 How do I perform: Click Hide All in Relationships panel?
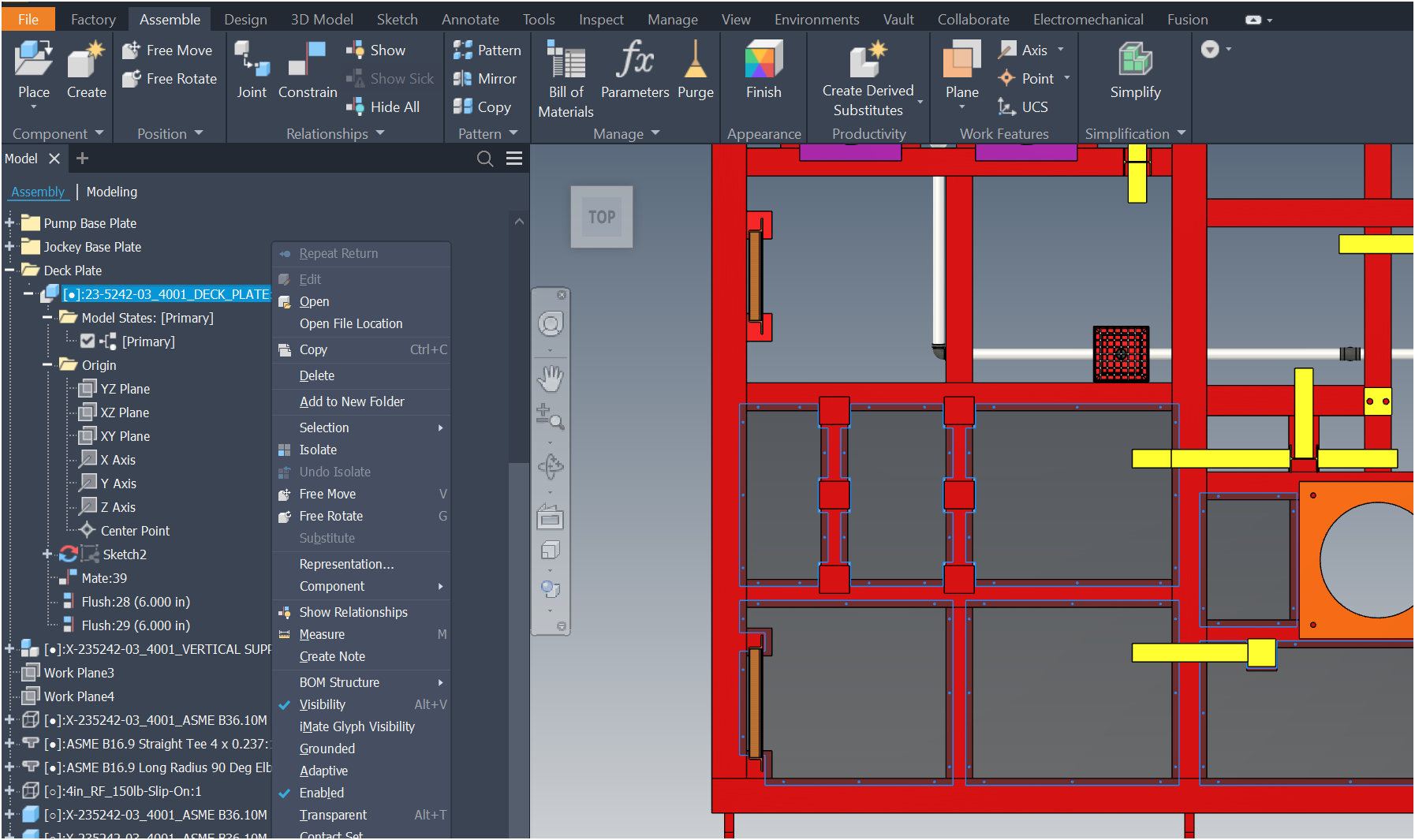click(385, 106)
